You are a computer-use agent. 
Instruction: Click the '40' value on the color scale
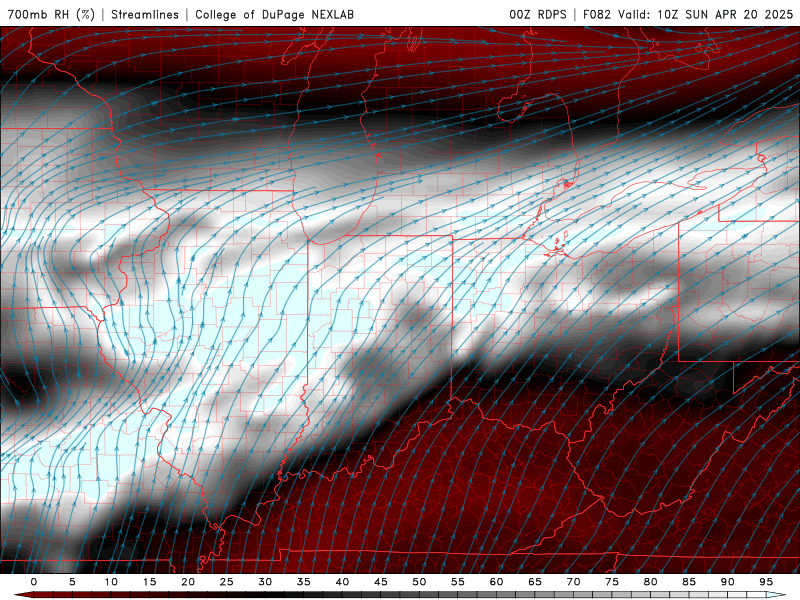(x=342, y=582)
